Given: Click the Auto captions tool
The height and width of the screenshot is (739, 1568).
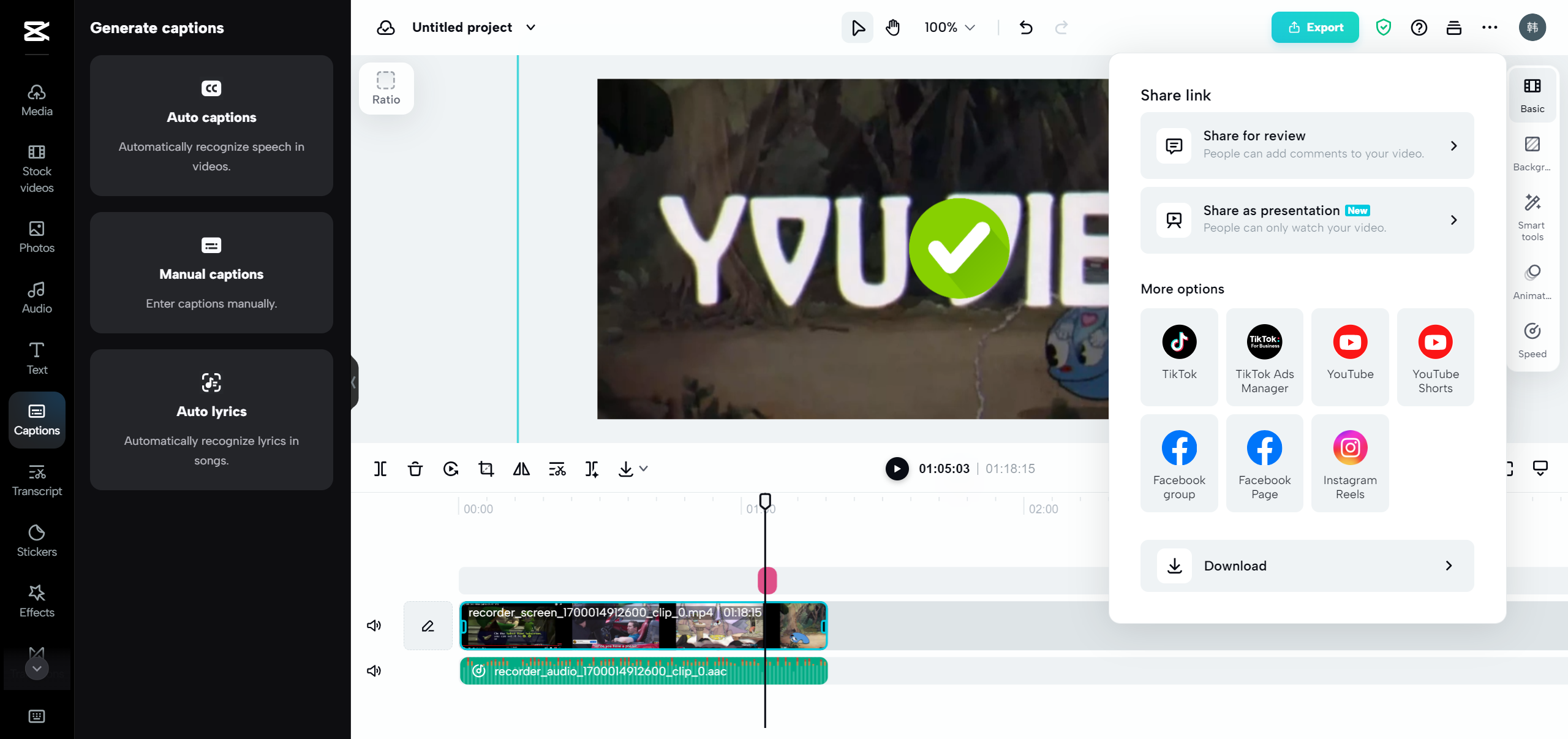Looking at the screenshot, I should [211, 127].
